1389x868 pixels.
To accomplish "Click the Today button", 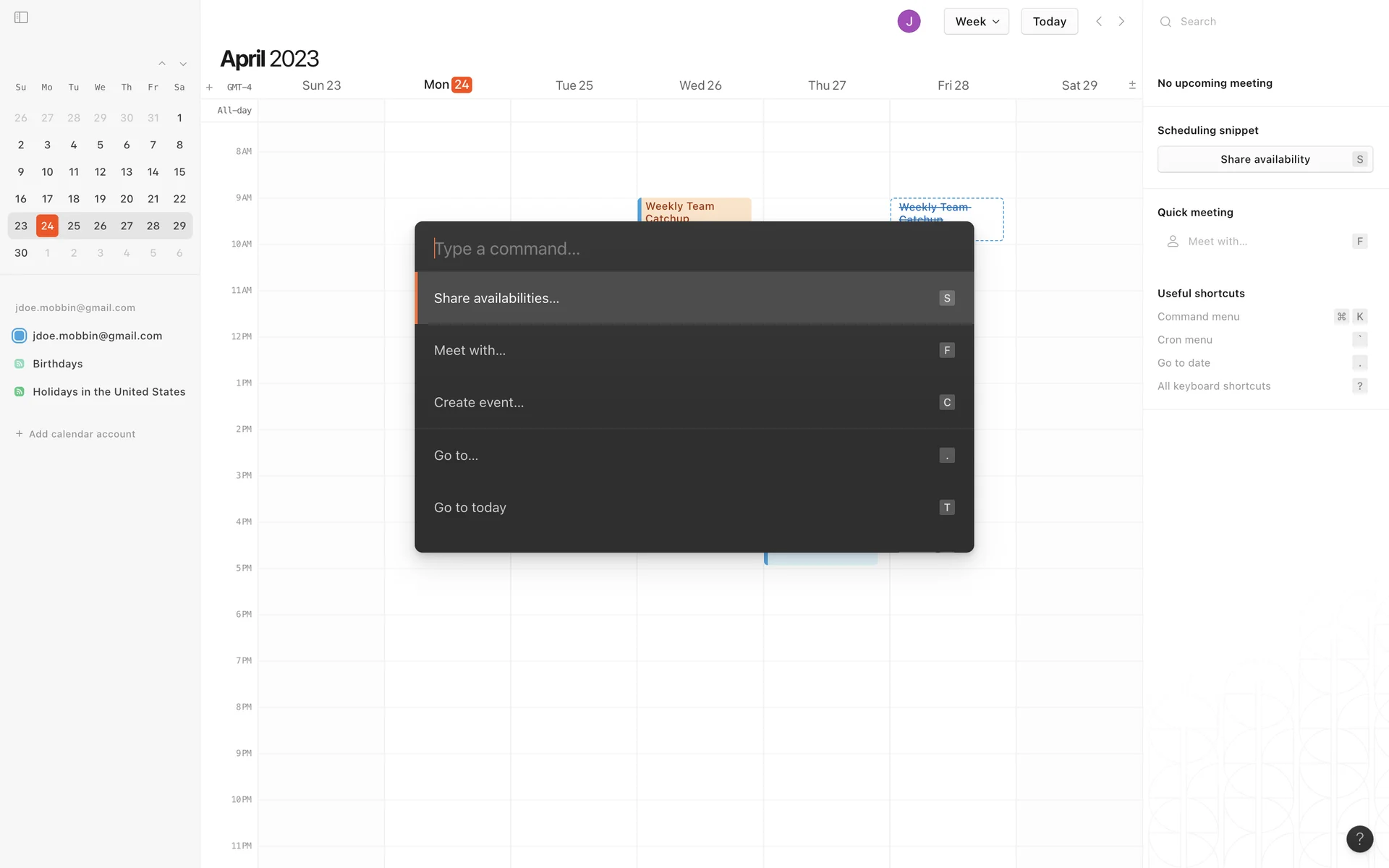I will [x=1049, y=21].
